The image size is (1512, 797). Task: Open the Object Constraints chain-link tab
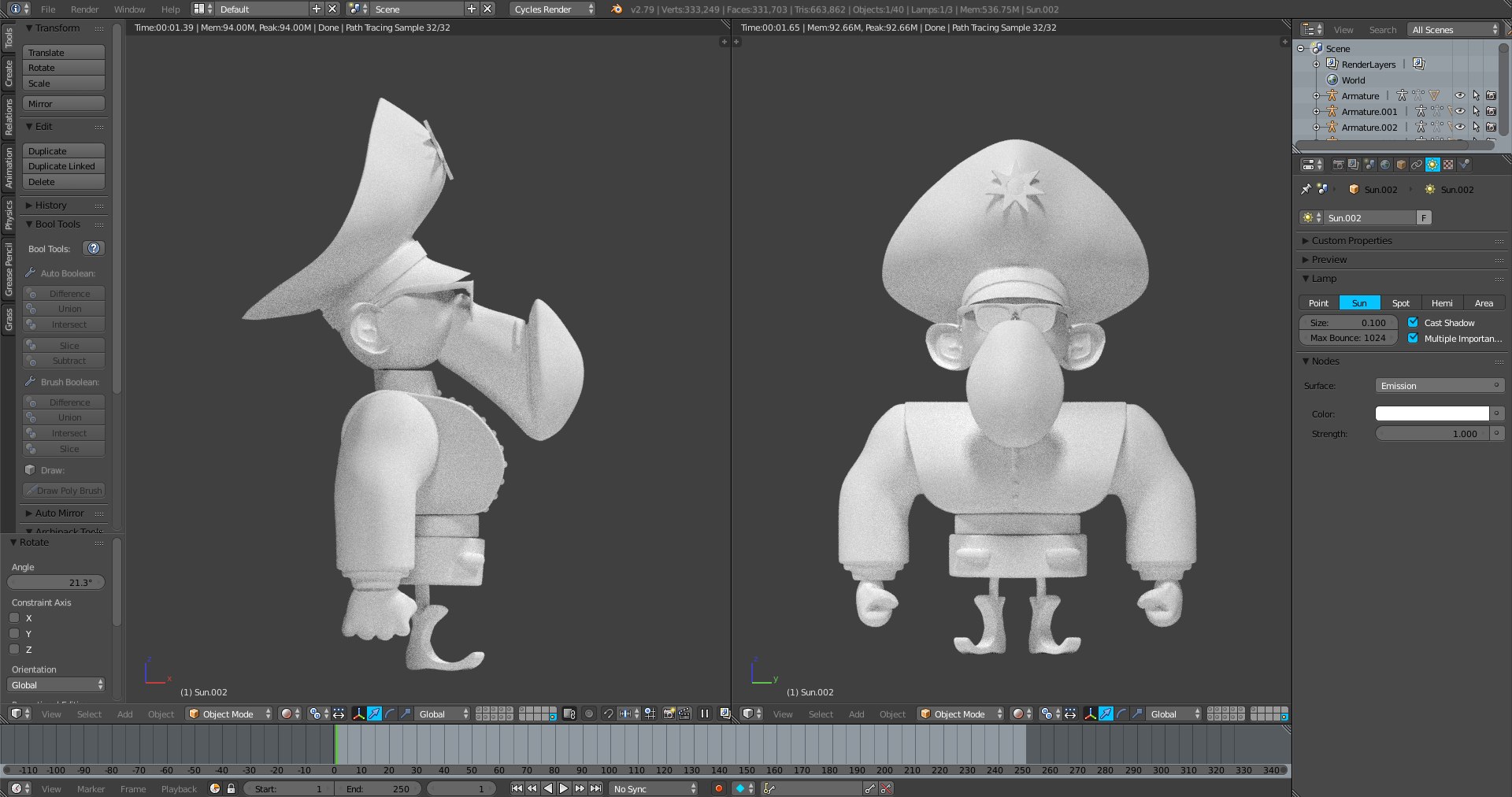(1417, 165)
